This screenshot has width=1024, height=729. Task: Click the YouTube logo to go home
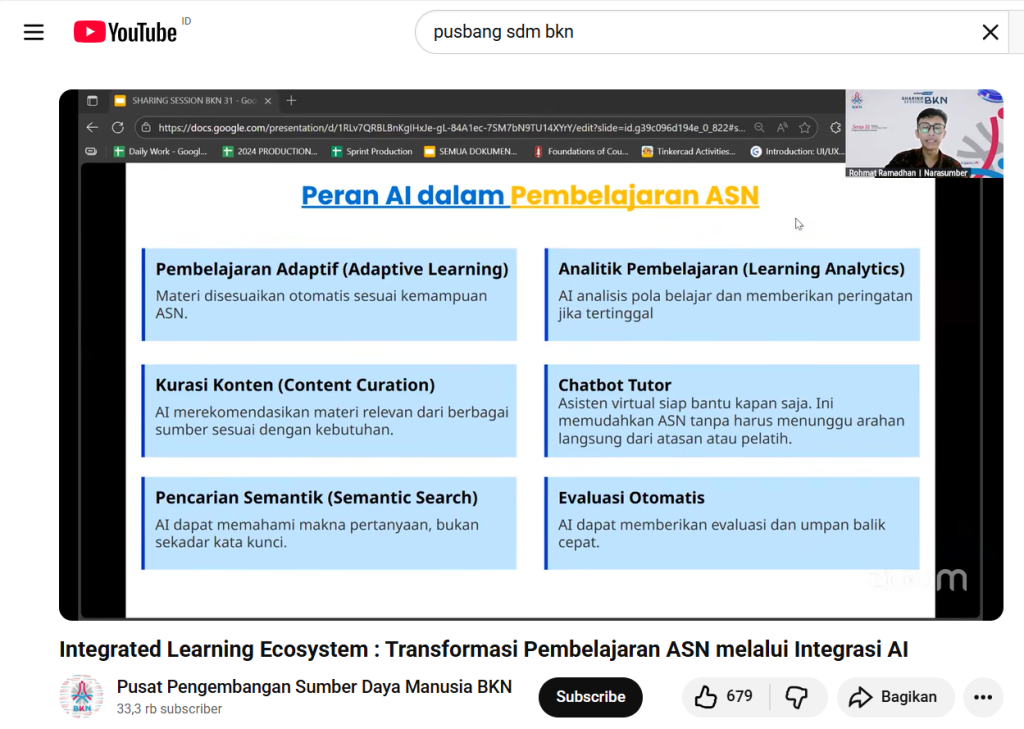(125, 32)
